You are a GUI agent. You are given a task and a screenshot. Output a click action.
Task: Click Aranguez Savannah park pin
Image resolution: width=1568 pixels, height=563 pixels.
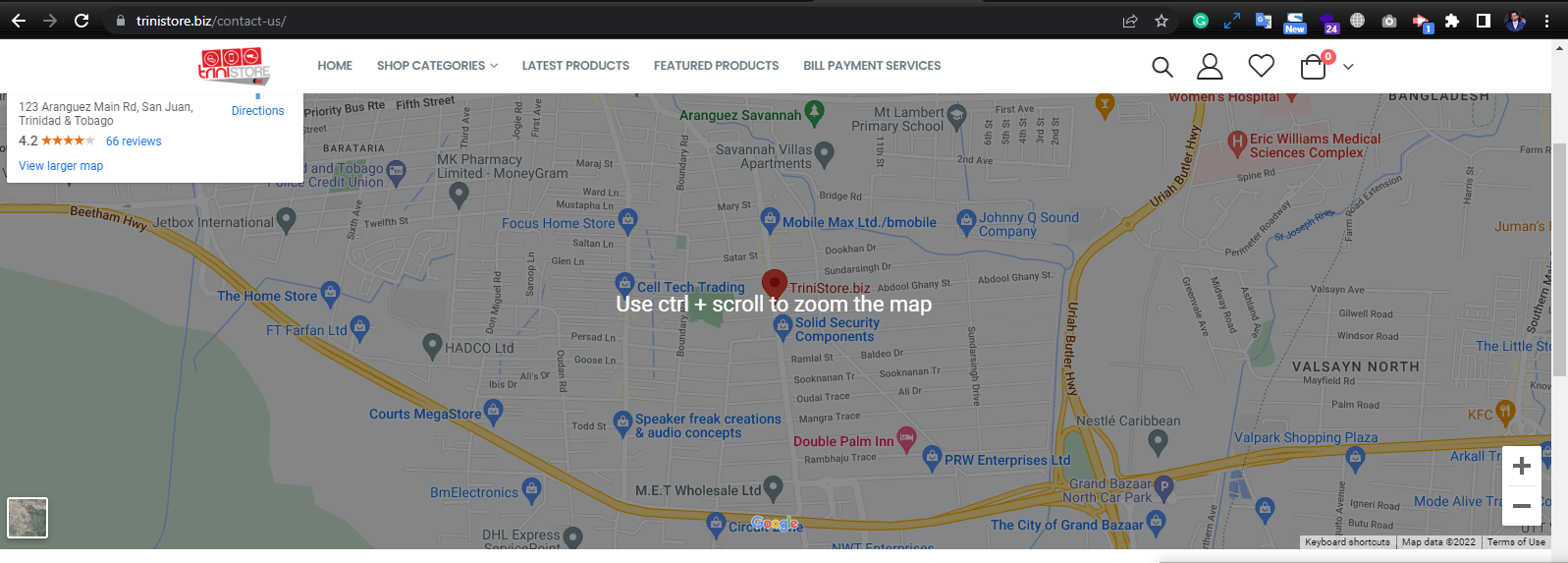point(814,112)
